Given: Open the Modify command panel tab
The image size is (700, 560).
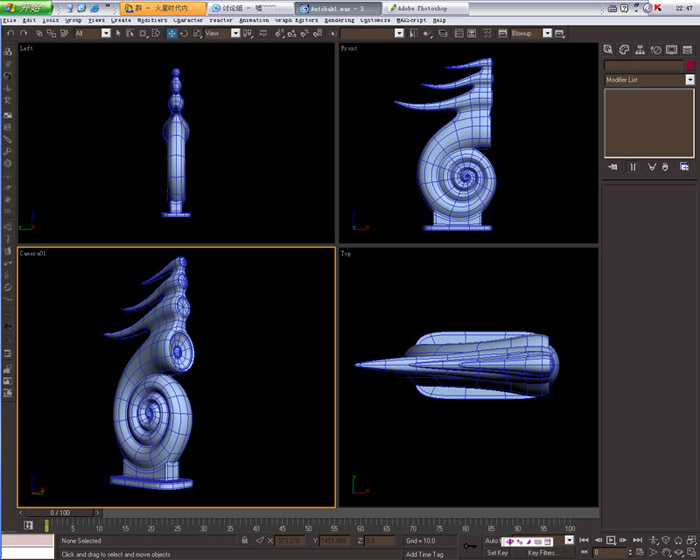Looking at the screenshot, I should (x=624, y=50).
